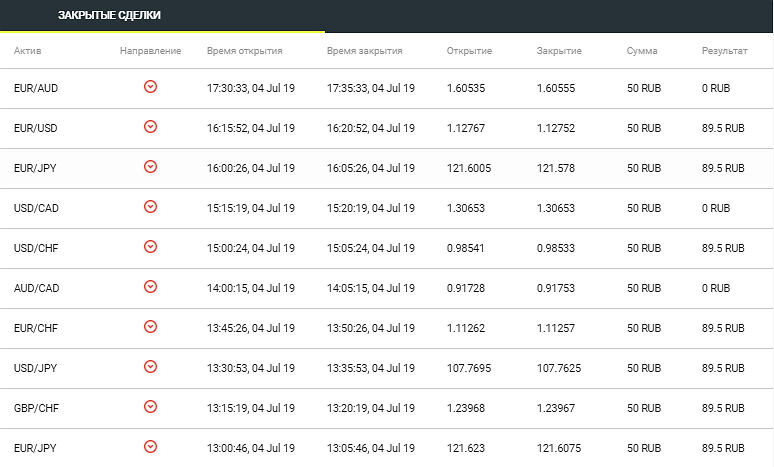Click down-direction icon in AUD/CAD row
Viewport: 774px width, 467px height.
coord(151,287)
